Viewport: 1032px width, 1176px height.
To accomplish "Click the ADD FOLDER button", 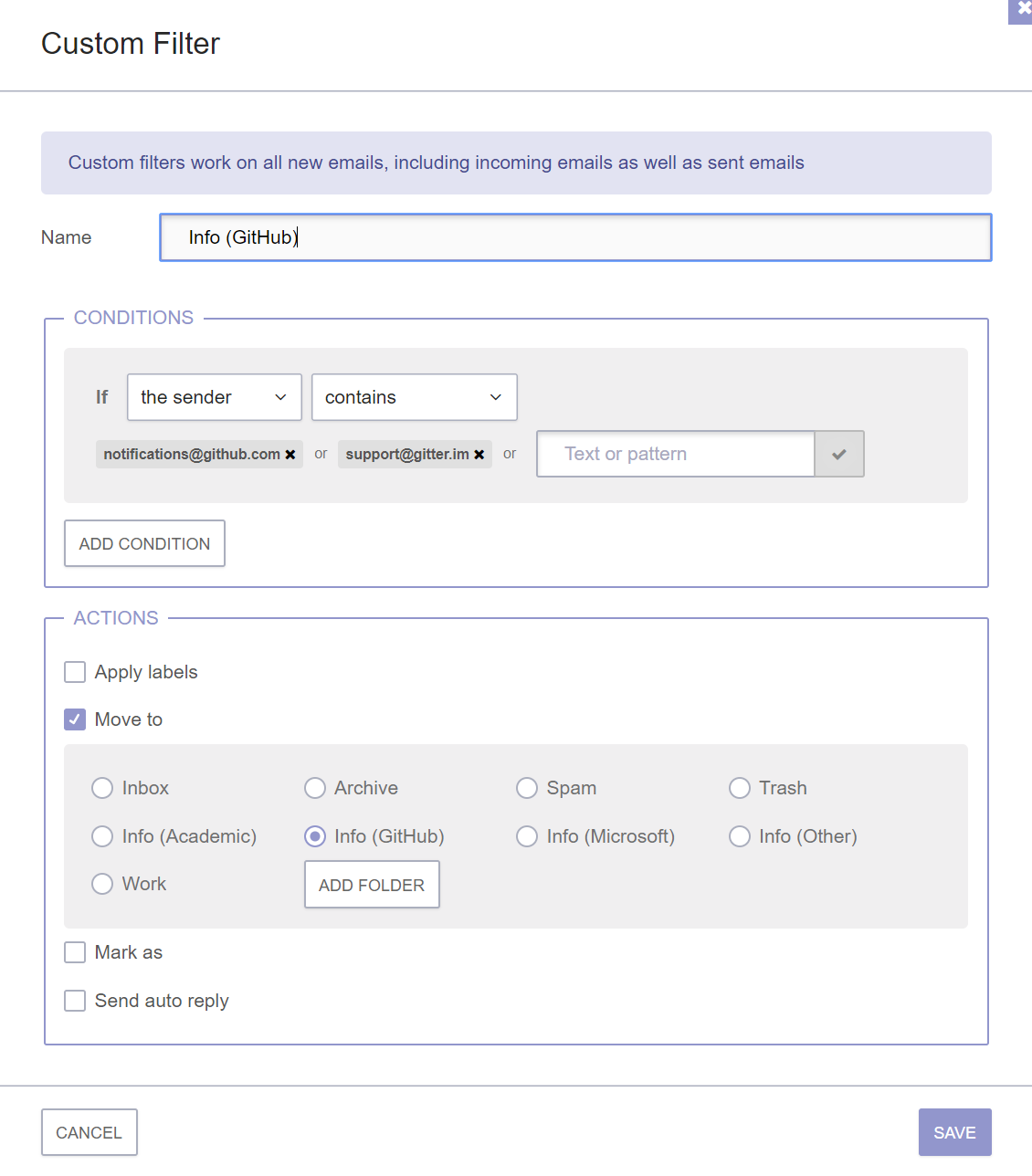I will [372, 885].
